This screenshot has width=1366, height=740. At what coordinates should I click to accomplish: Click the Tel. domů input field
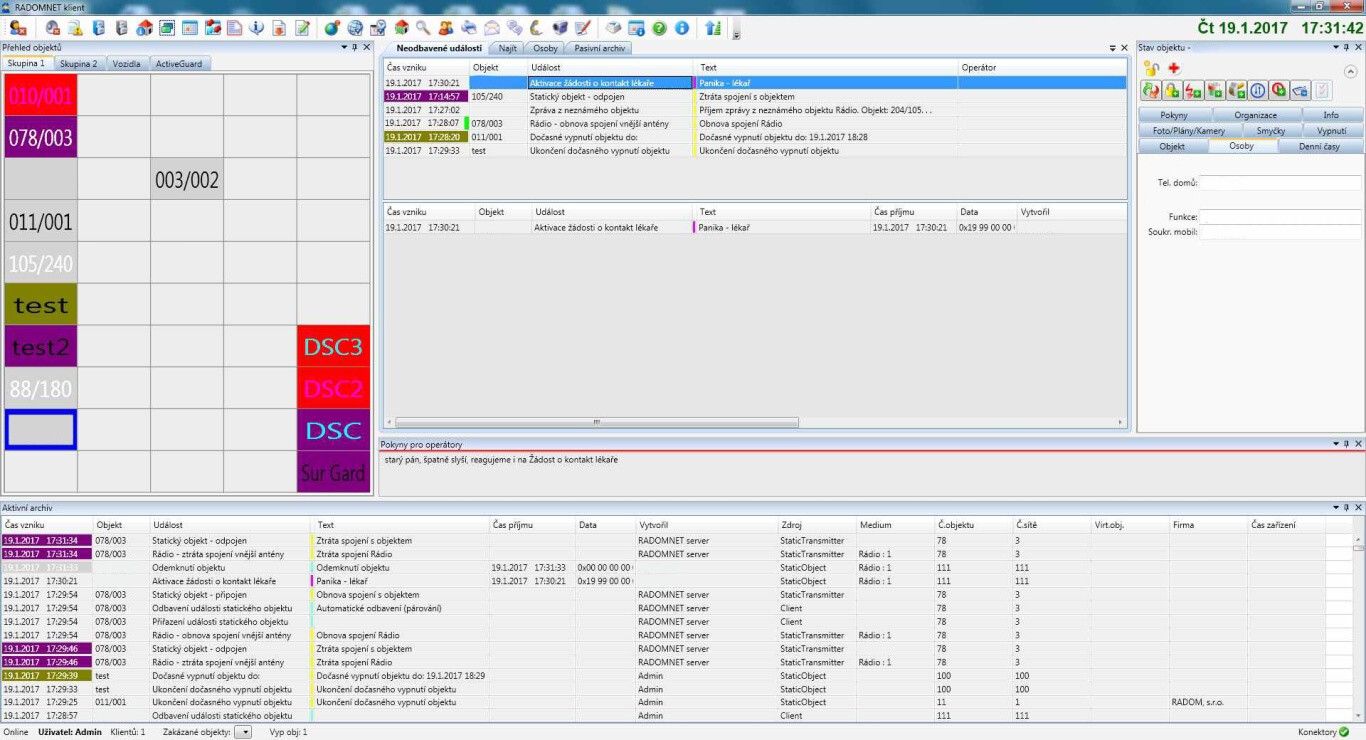[1280, 183]
